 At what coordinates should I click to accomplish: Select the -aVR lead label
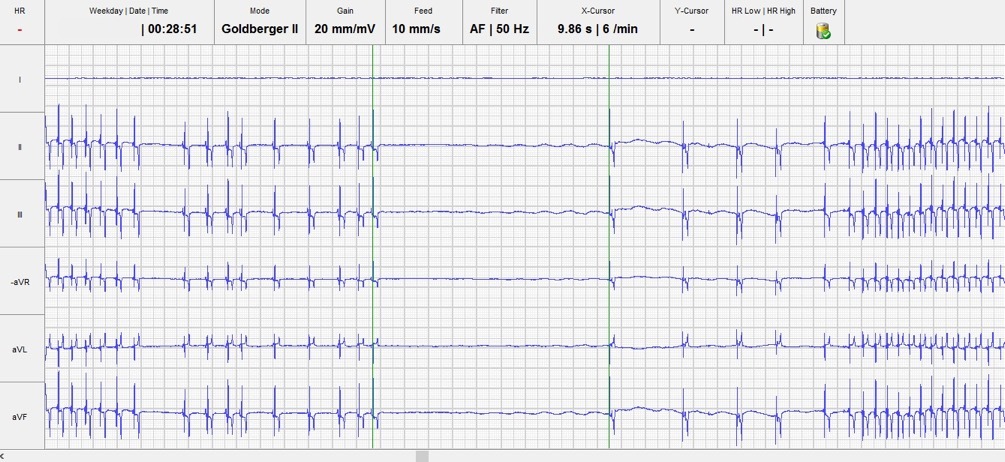pos(20,282)
